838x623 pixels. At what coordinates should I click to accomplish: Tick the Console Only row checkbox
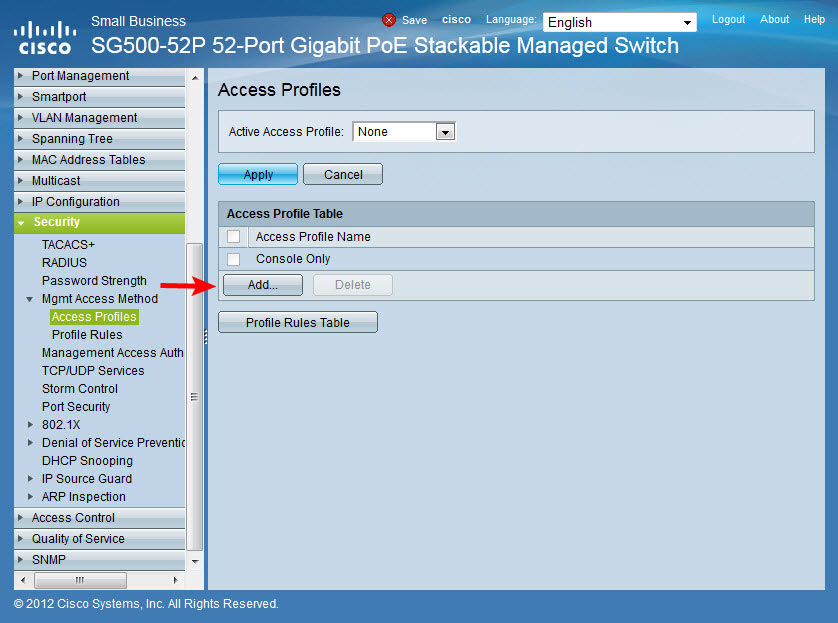click(234, 259)
